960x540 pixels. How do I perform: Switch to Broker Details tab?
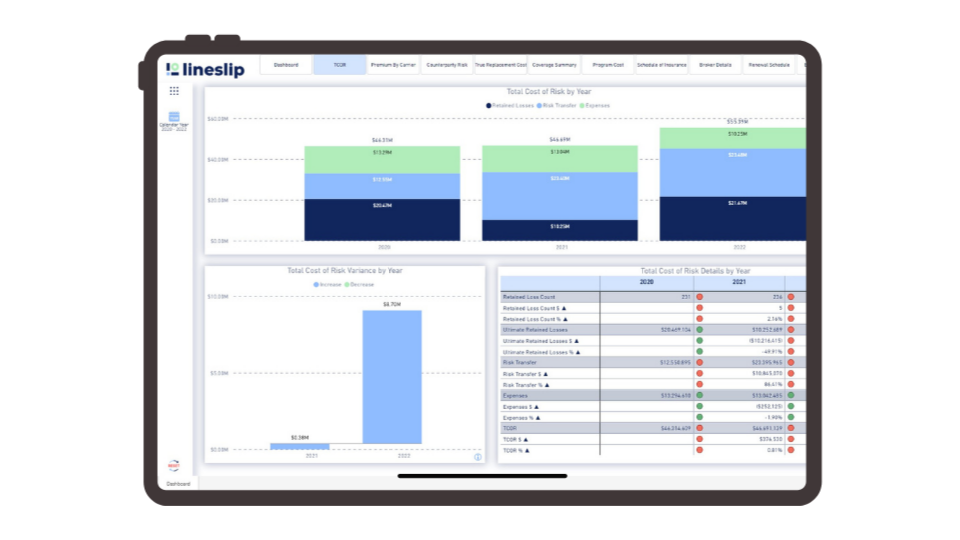coord(715,65)
